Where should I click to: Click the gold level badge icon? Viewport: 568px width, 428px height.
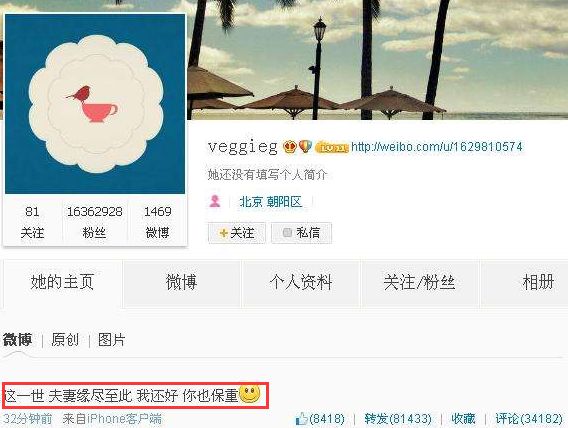coord(331,147)
